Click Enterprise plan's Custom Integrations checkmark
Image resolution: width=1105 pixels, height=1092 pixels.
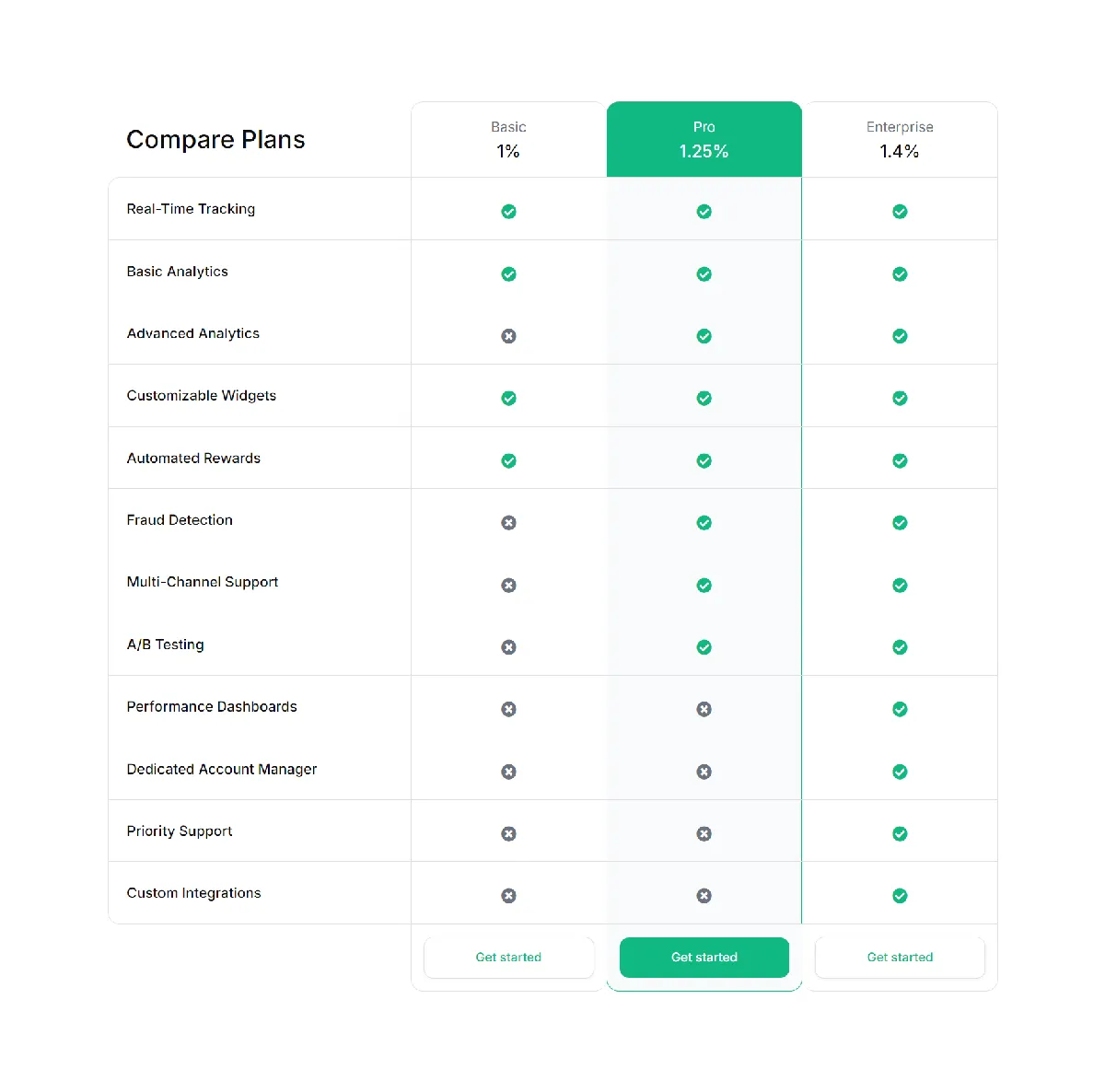click(x=900, y=896)
